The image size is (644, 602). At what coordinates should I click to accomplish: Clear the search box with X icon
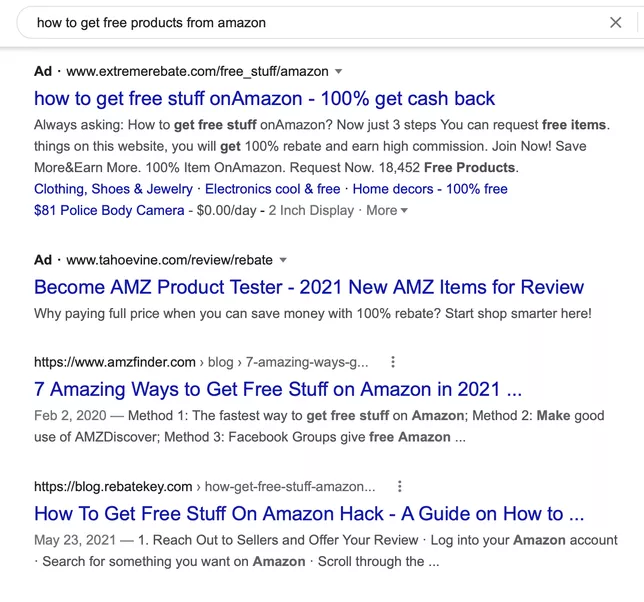coord(615,23)
